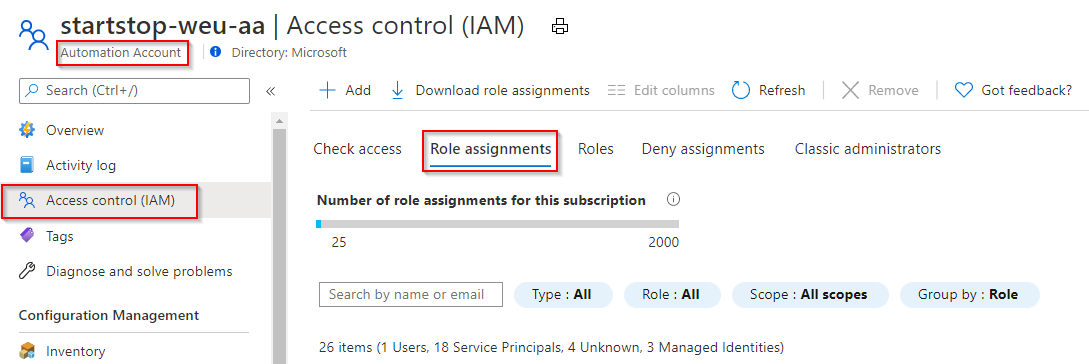Click the Overview gear icon
Screen dimensions: 1089x364
pyautogui.click(x=27, y=130)
